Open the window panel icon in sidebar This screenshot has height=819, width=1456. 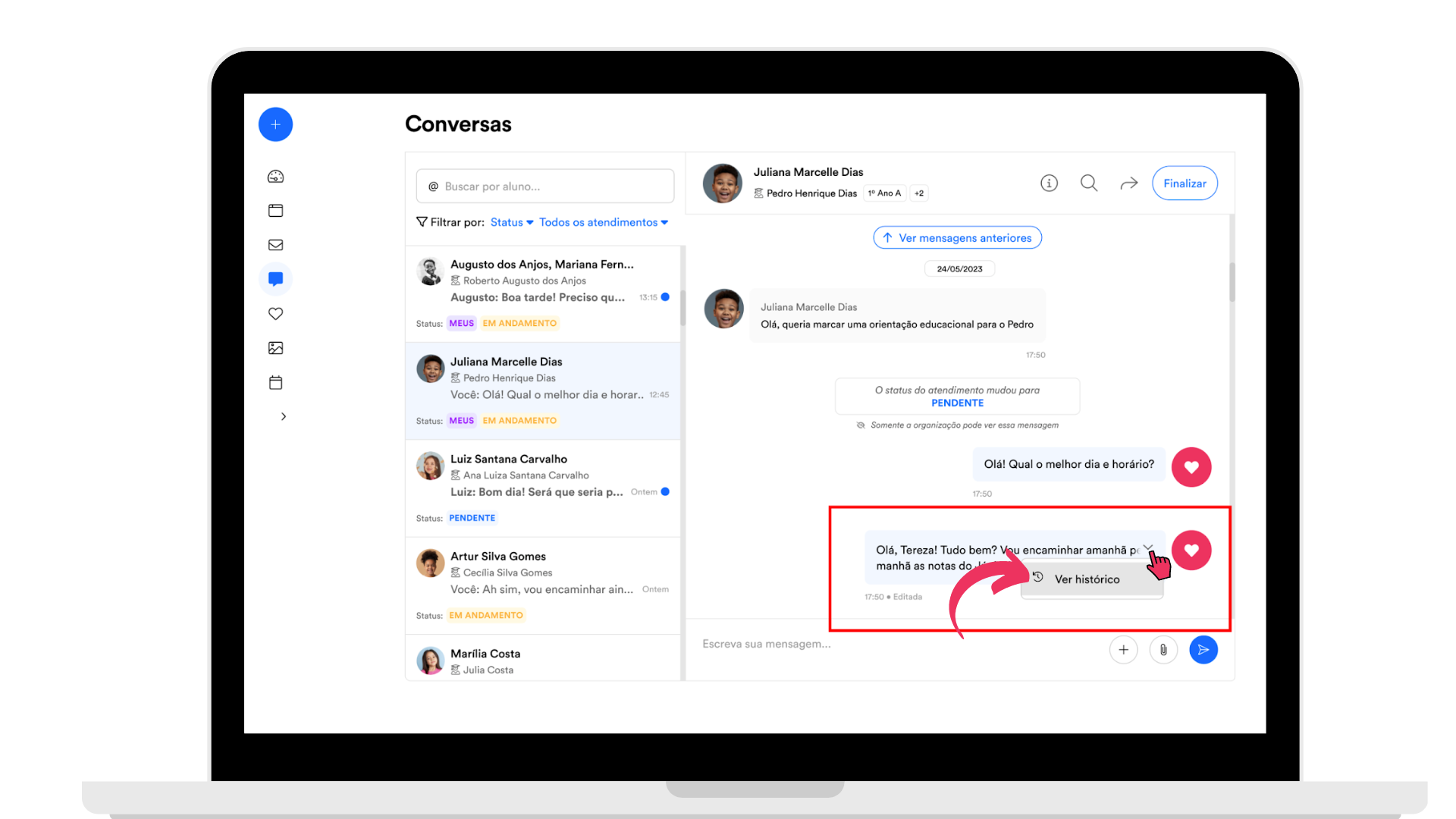click(x=275, y=211)
